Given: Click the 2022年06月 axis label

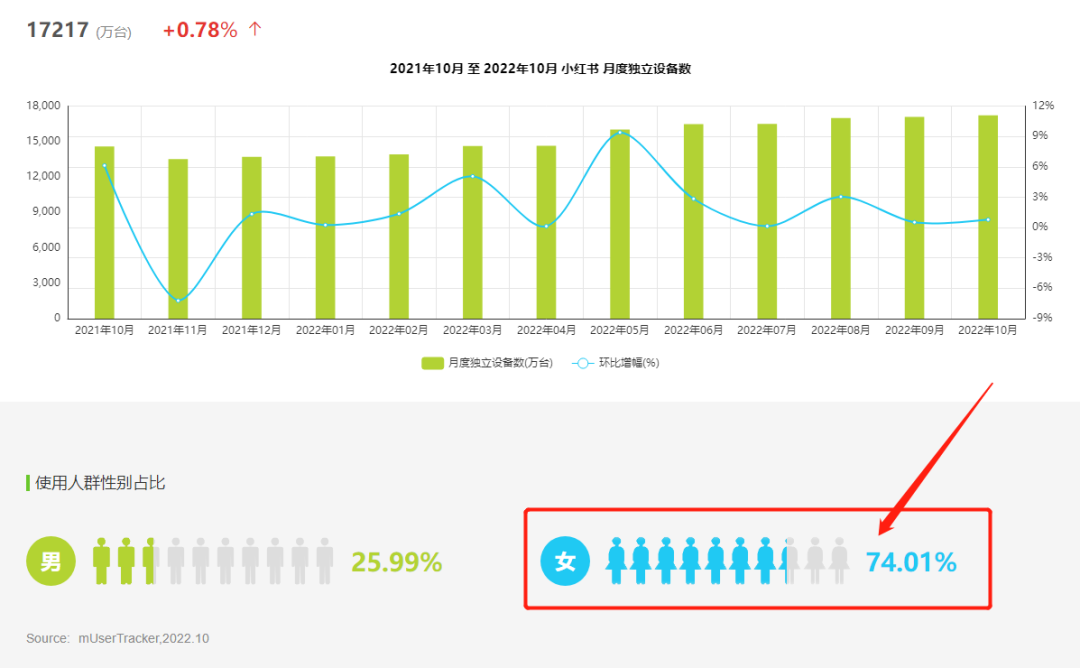Looking at the screenshot, I should click(x=693, y=331).
